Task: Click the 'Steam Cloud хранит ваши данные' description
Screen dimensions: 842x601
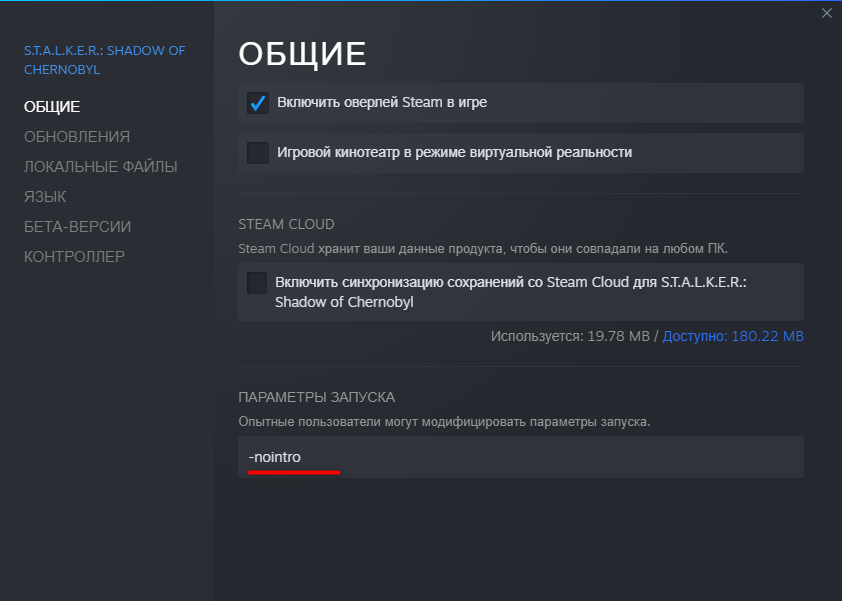Action: coord(483,249)
